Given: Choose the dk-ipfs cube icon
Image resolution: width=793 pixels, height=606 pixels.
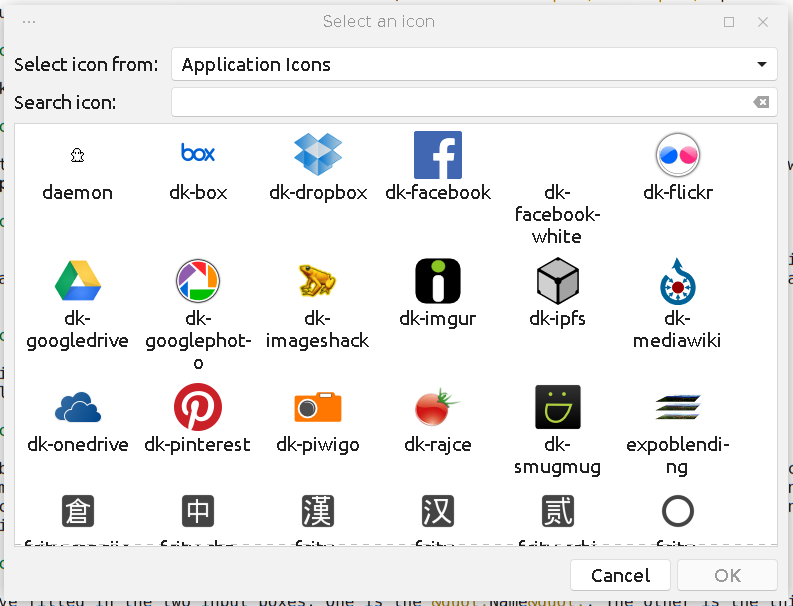Looking at the screenshot, I should click(x=558, y=281).
